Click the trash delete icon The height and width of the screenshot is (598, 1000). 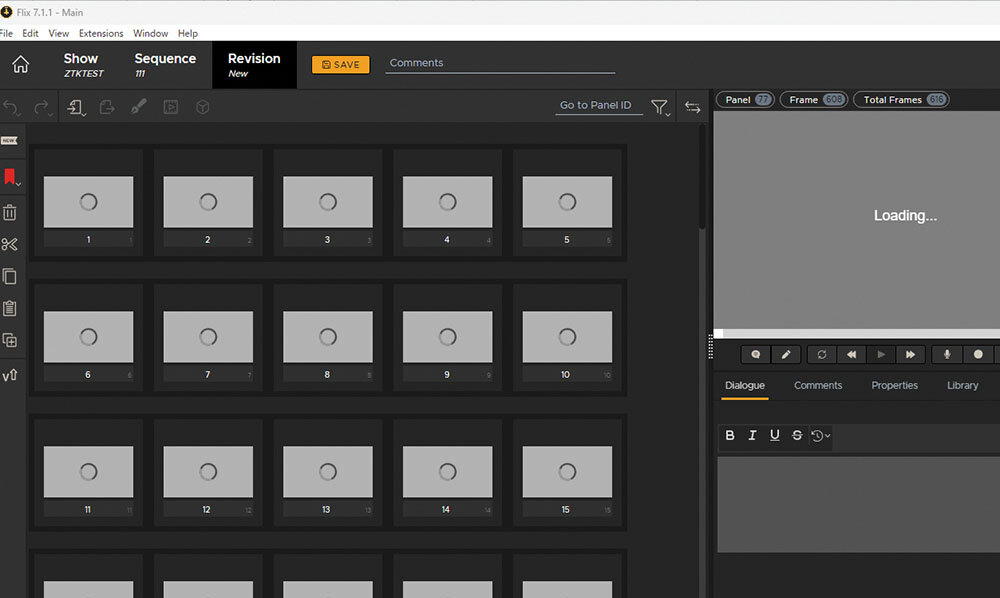click(x=10, y=212)
